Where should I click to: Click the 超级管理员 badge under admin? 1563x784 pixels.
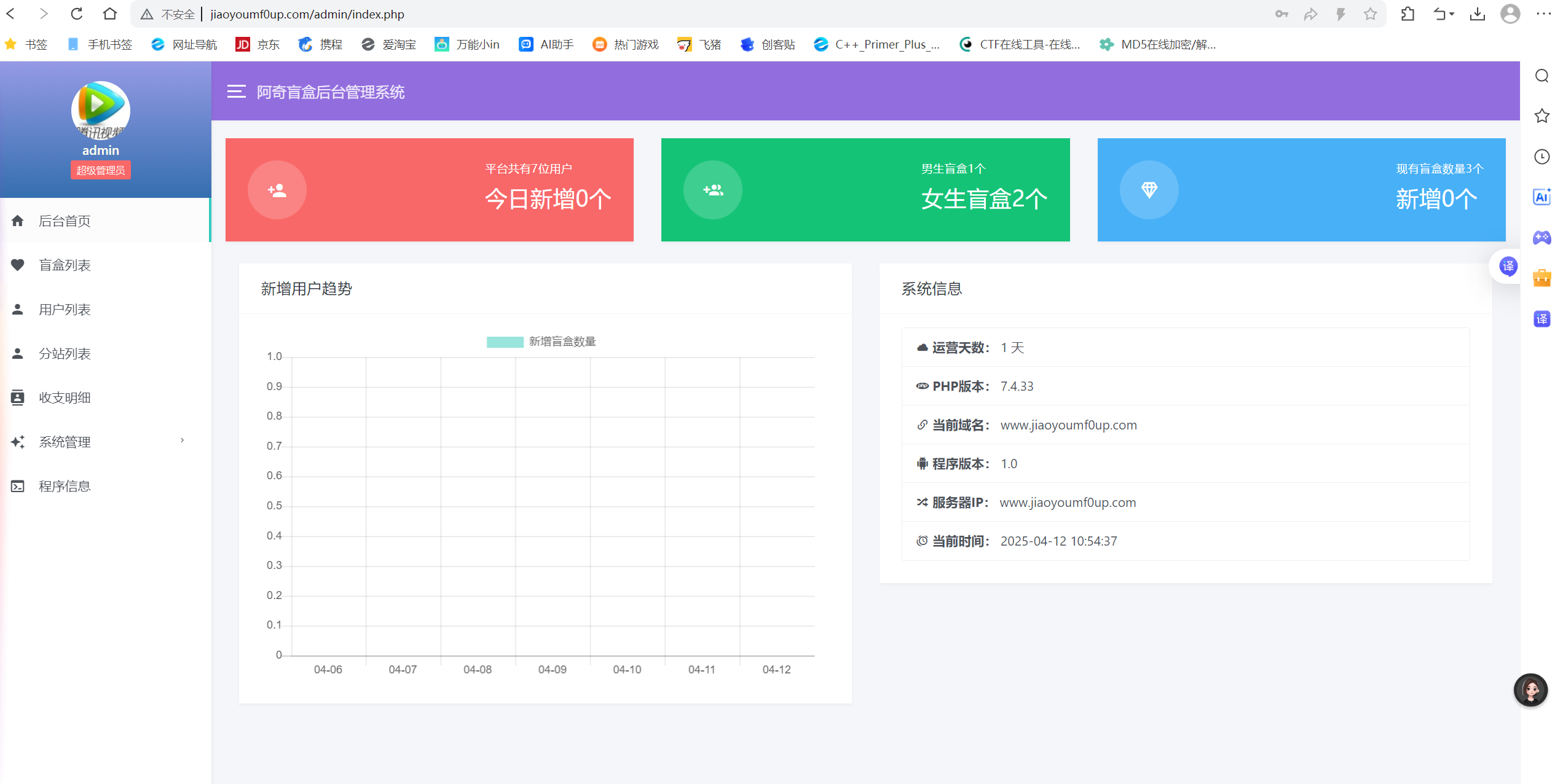(x=100, y=170)
